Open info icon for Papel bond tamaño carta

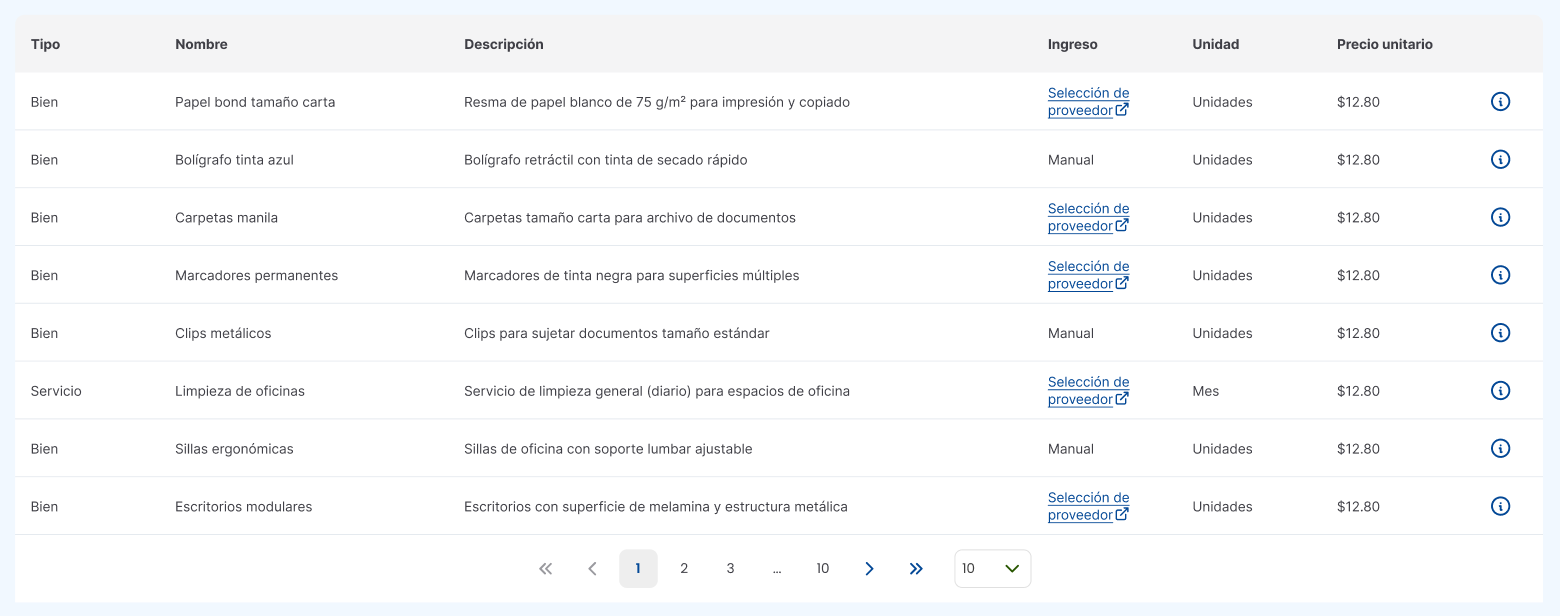1500,102
